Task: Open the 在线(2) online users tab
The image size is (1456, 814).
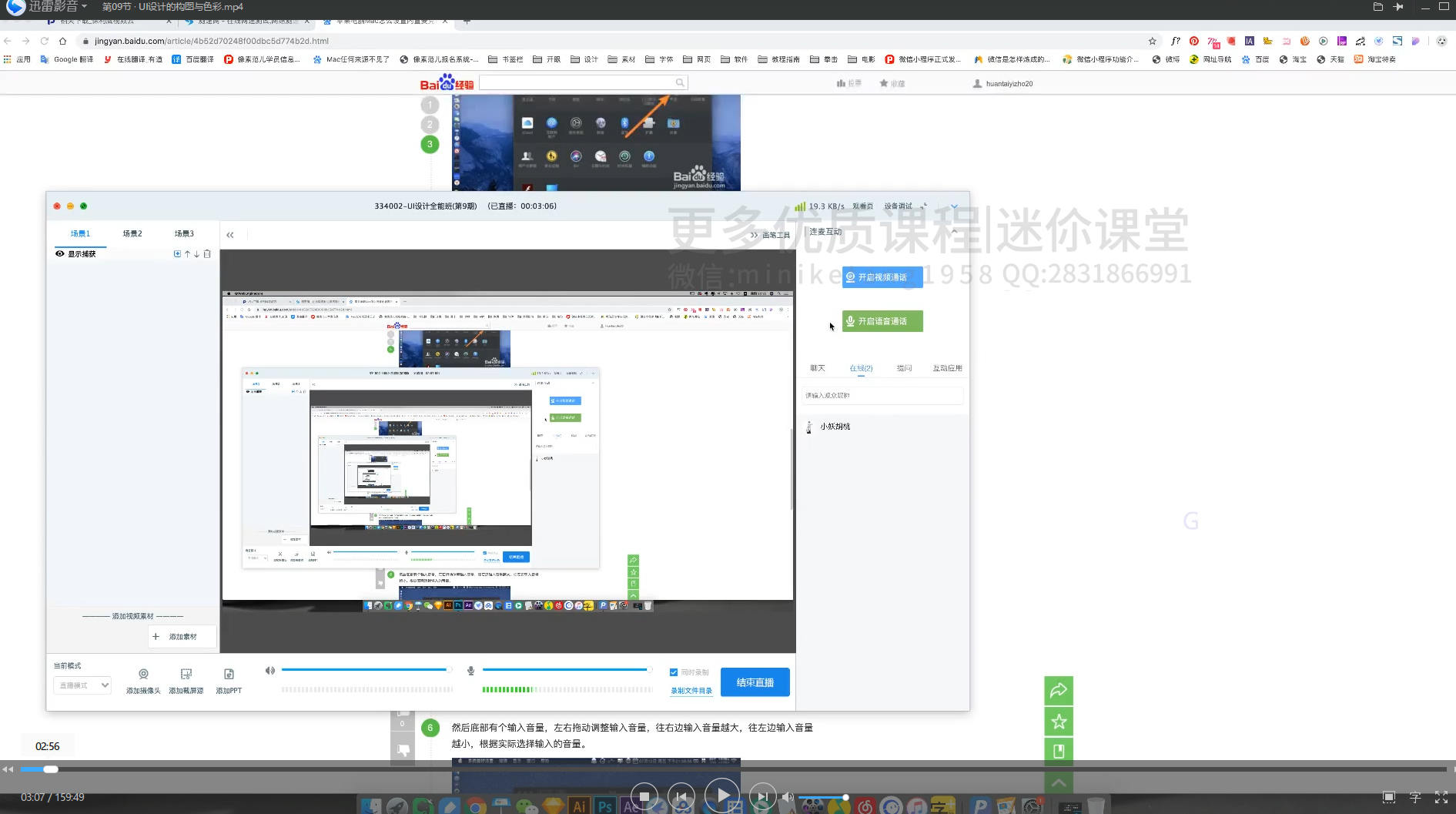Action: pos(861,368)
